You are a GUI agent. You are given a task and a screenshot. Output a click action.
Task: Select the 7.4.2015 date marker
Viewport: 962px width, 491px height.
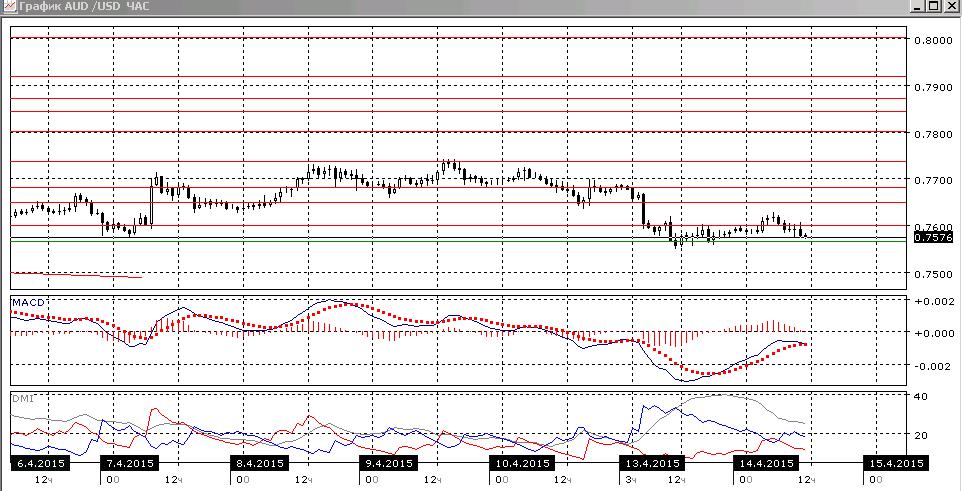click(129, 463)
